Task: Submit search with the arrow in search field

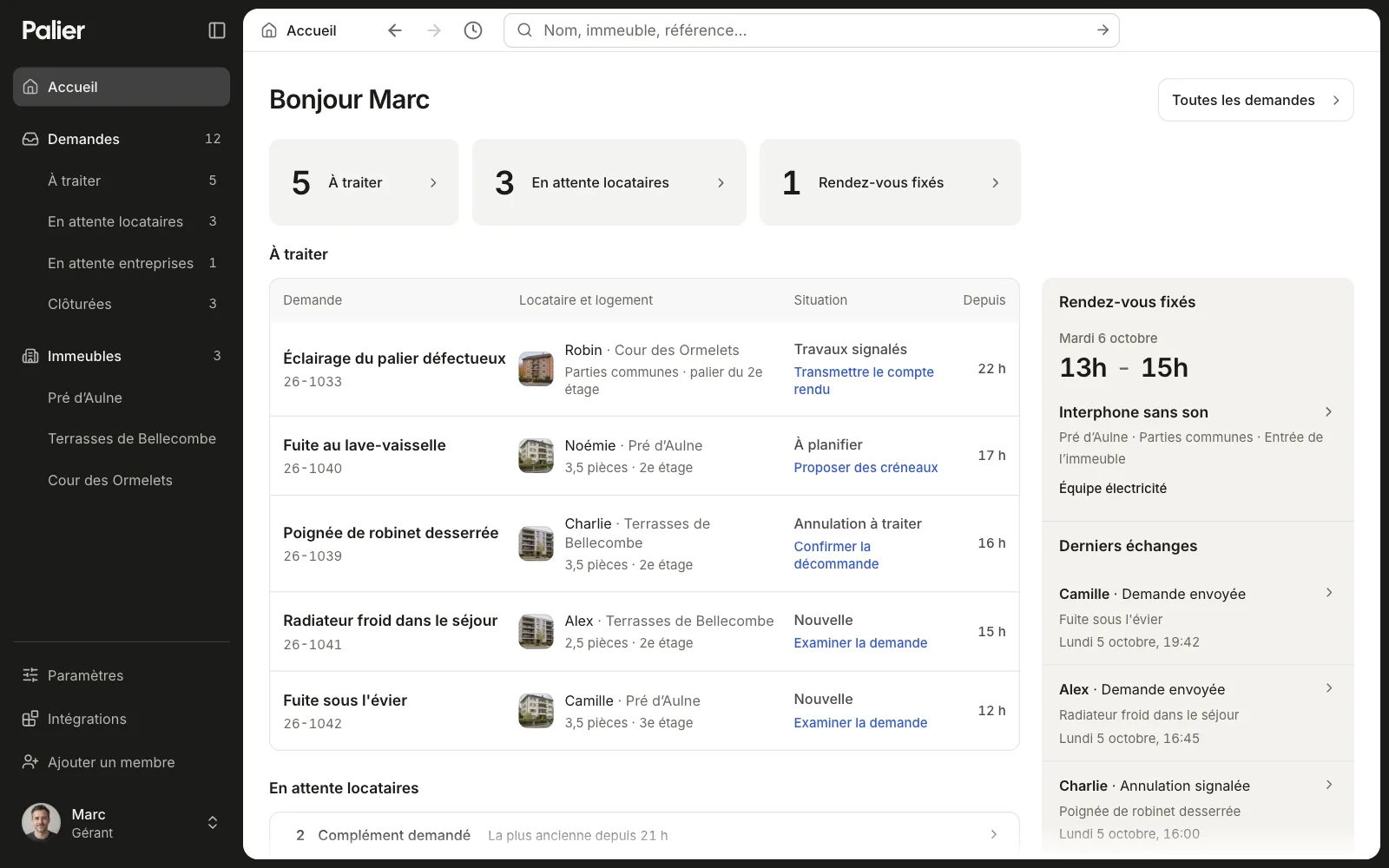Action: pos(1103,30)
